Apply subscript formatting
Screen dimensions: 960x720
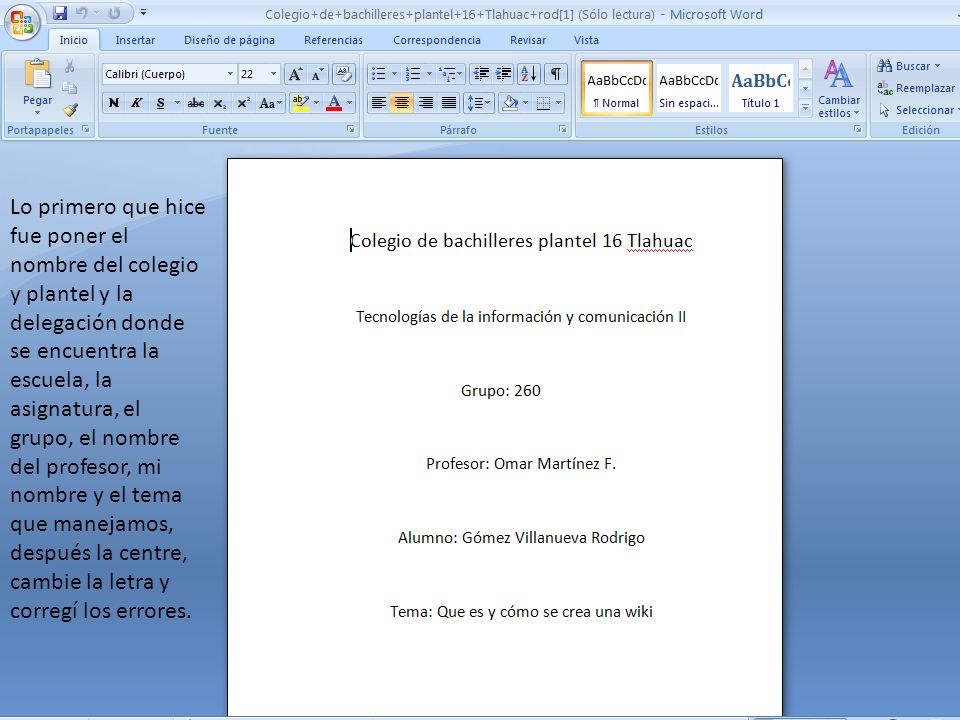220,103
